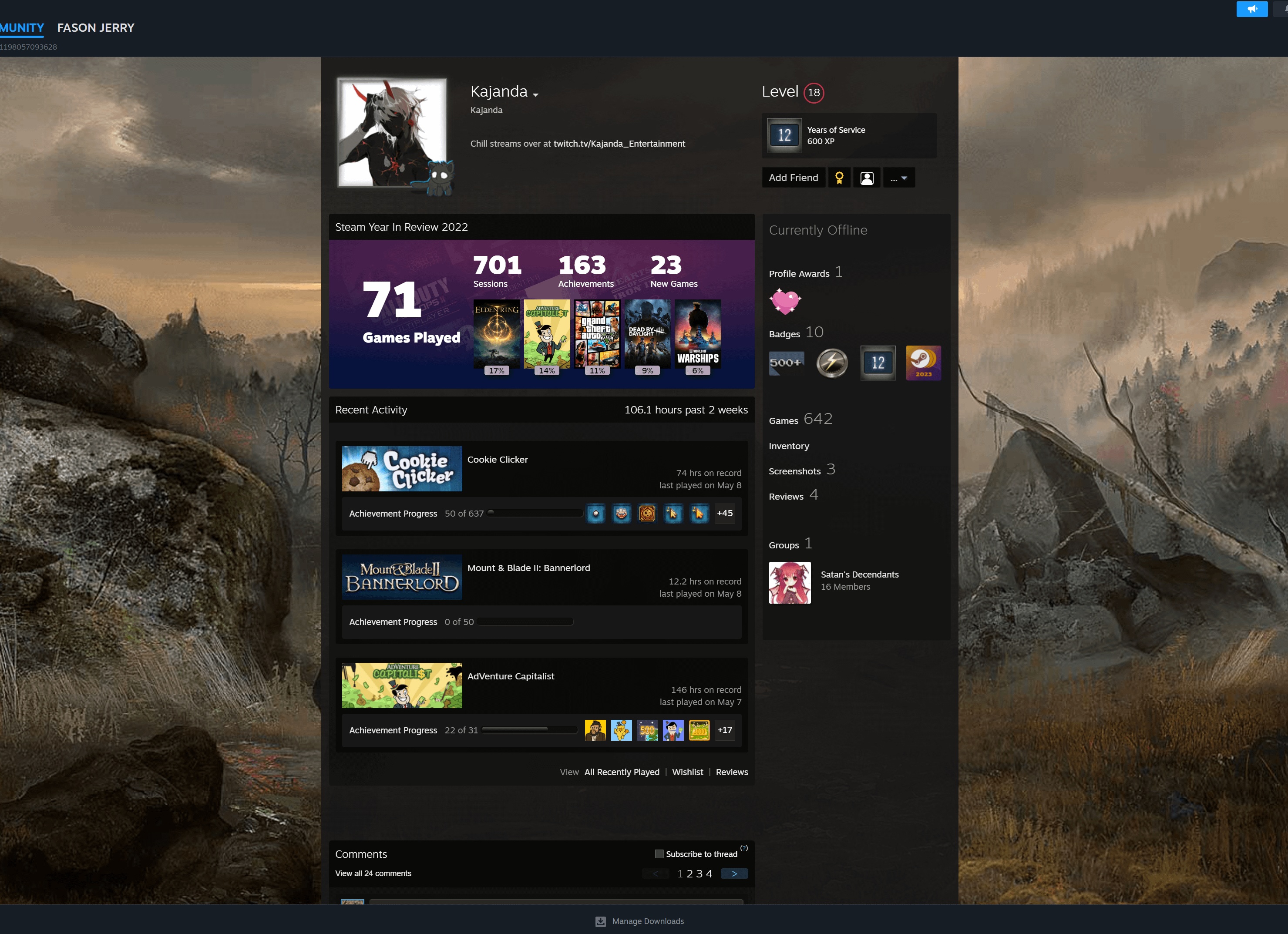Click AdVenture Capitalist's bearded man achievement icon
Viewport: 1288px width, 934px height.
595,730
